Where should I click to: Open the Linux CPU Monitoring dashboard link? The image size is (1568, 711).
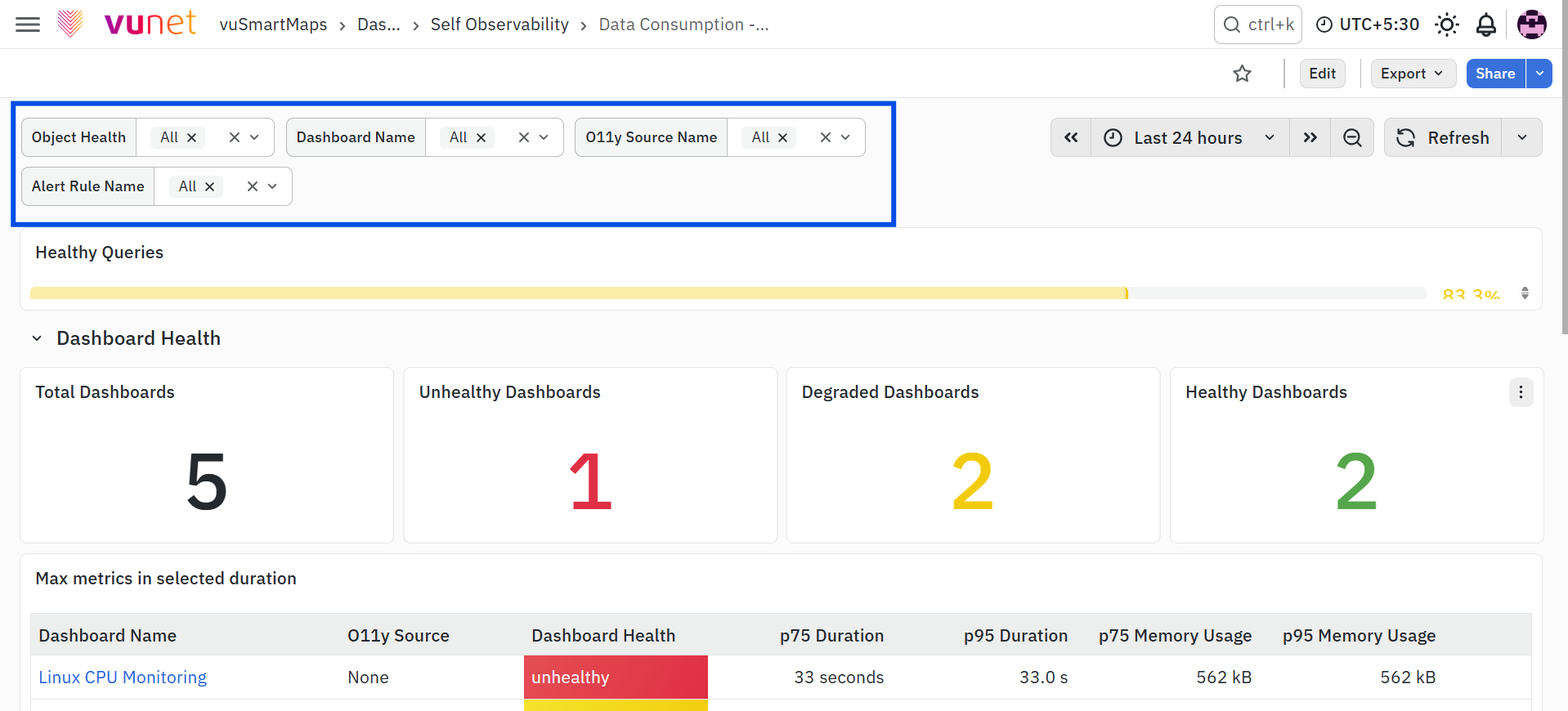[x=123, y=677]
